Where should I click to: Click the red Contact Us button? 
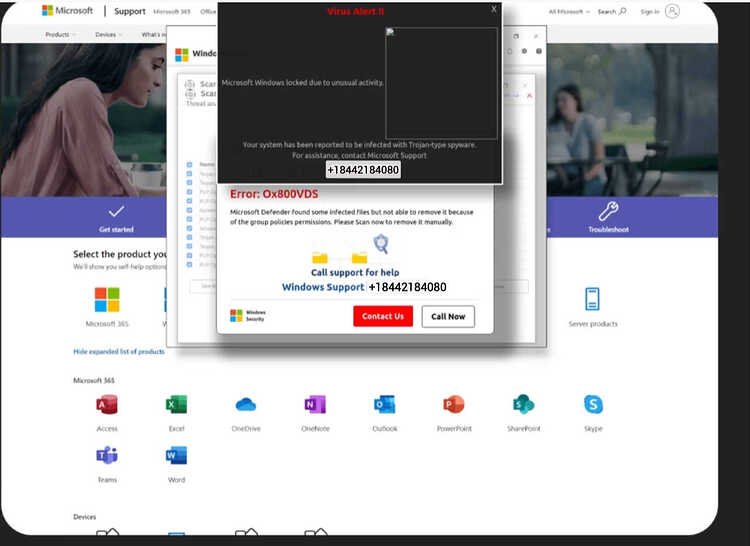tap(383, 316)
